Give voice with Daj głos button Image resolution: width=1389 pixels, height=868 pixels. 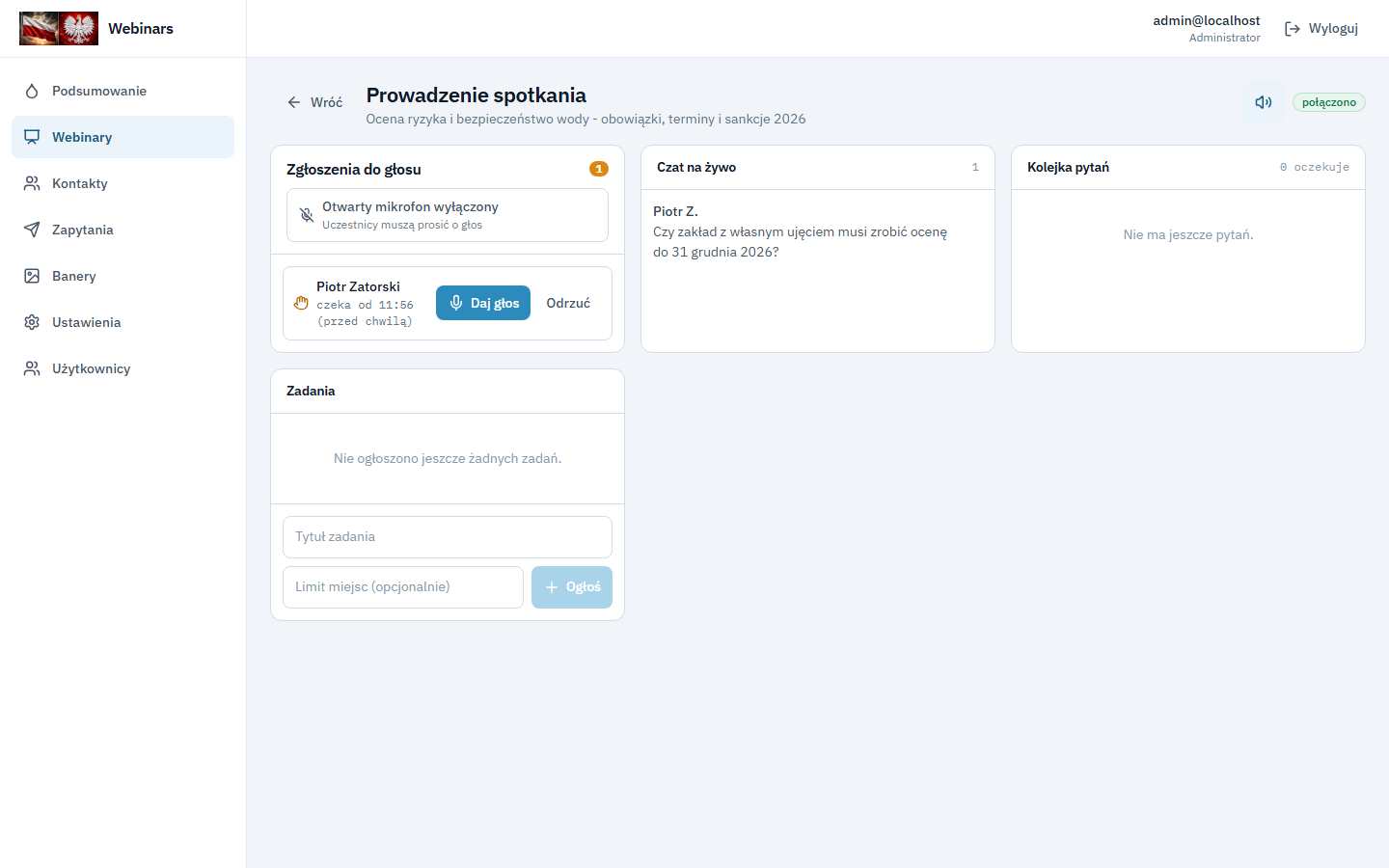tap(483, 303)
